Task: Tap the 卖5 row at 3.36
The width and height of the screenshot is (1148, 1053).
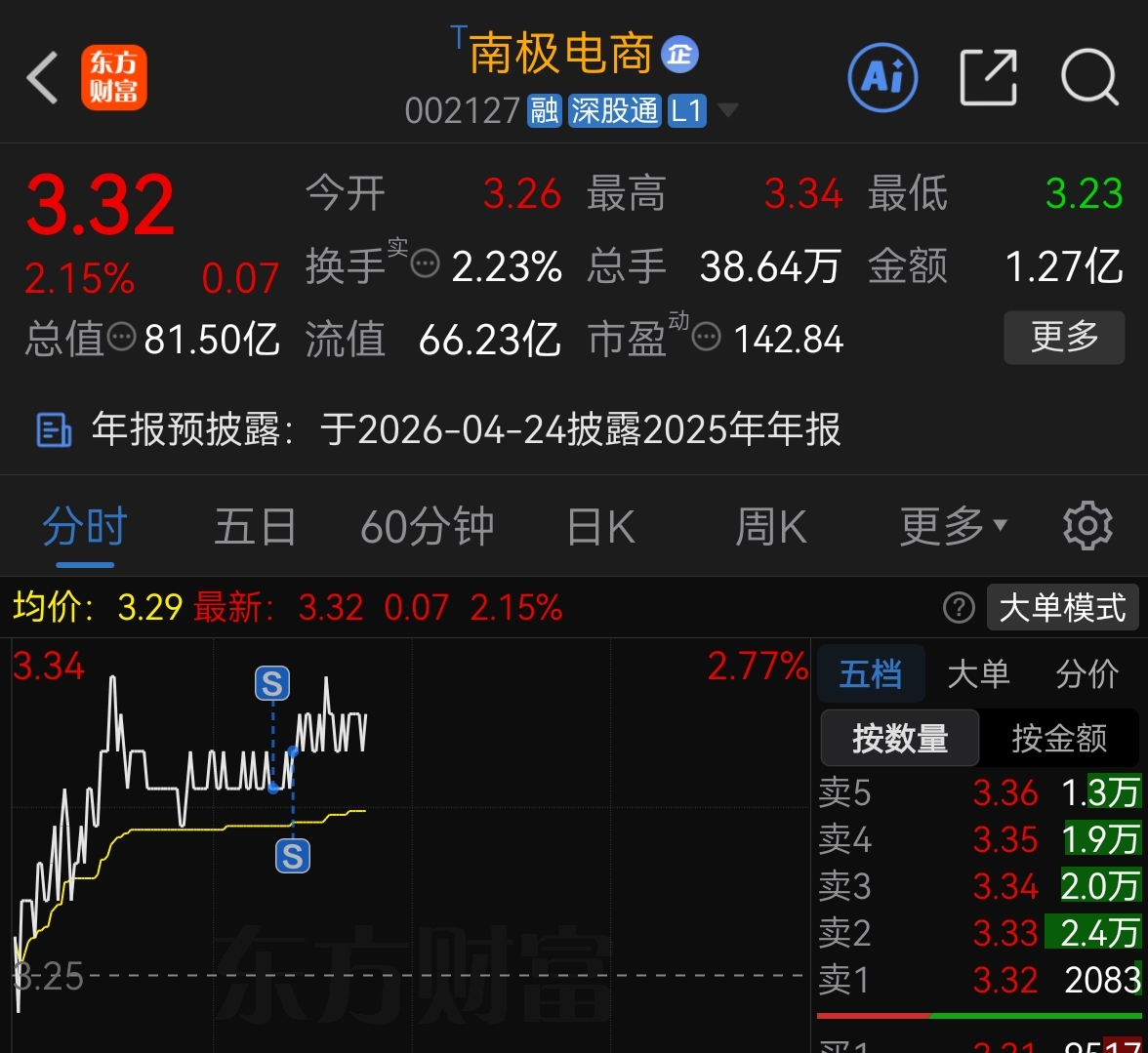Action: coord(980,792)
